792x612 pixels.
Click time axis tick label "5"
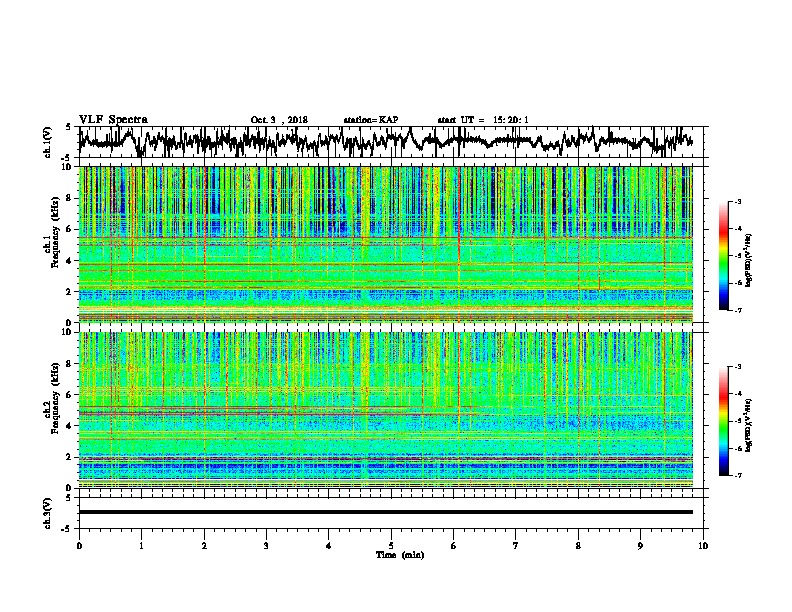(x=391, y=546)
